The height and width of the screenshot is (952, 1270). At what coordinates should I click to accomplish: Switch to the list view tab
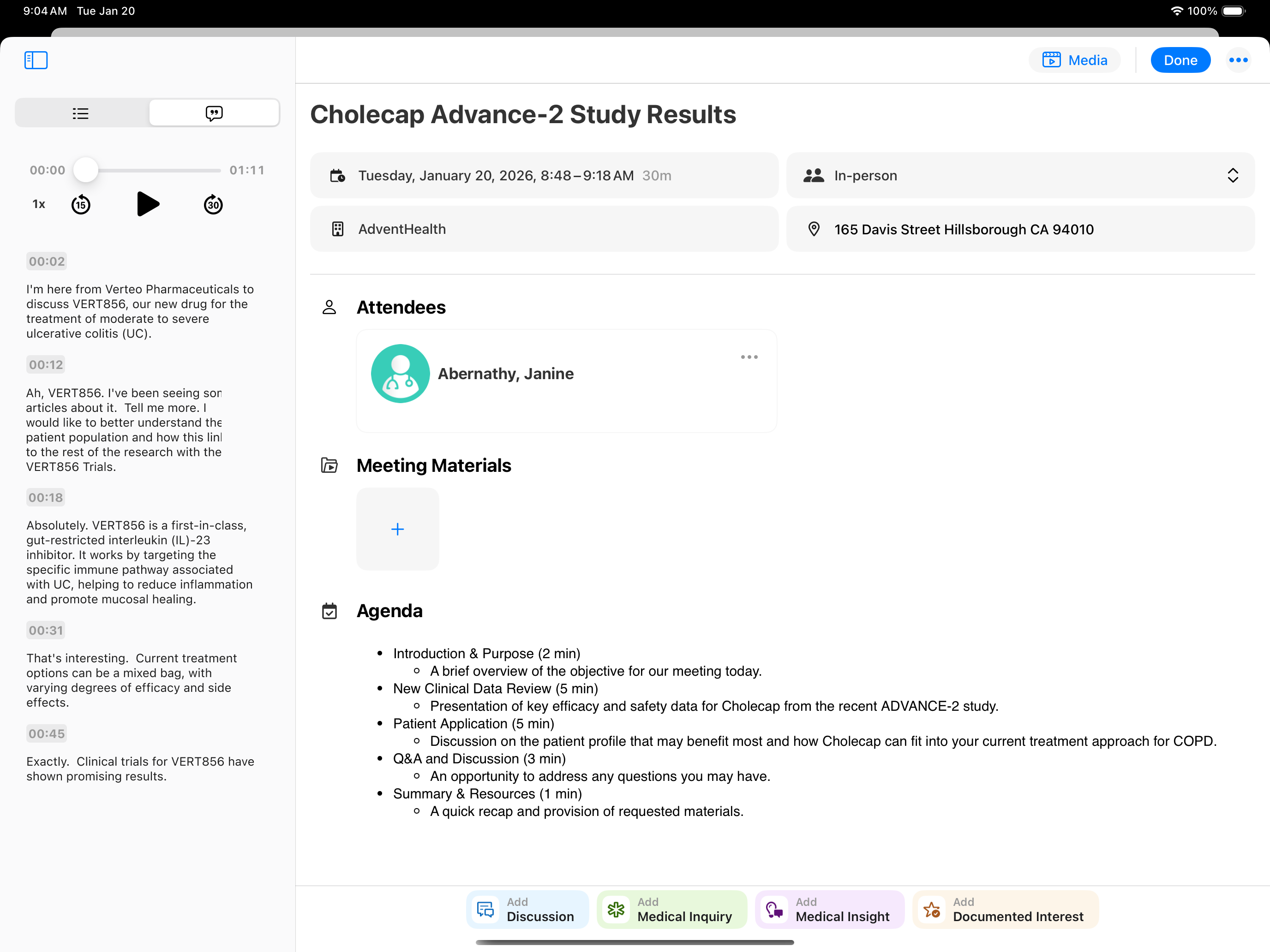click(x=81, y=113)
